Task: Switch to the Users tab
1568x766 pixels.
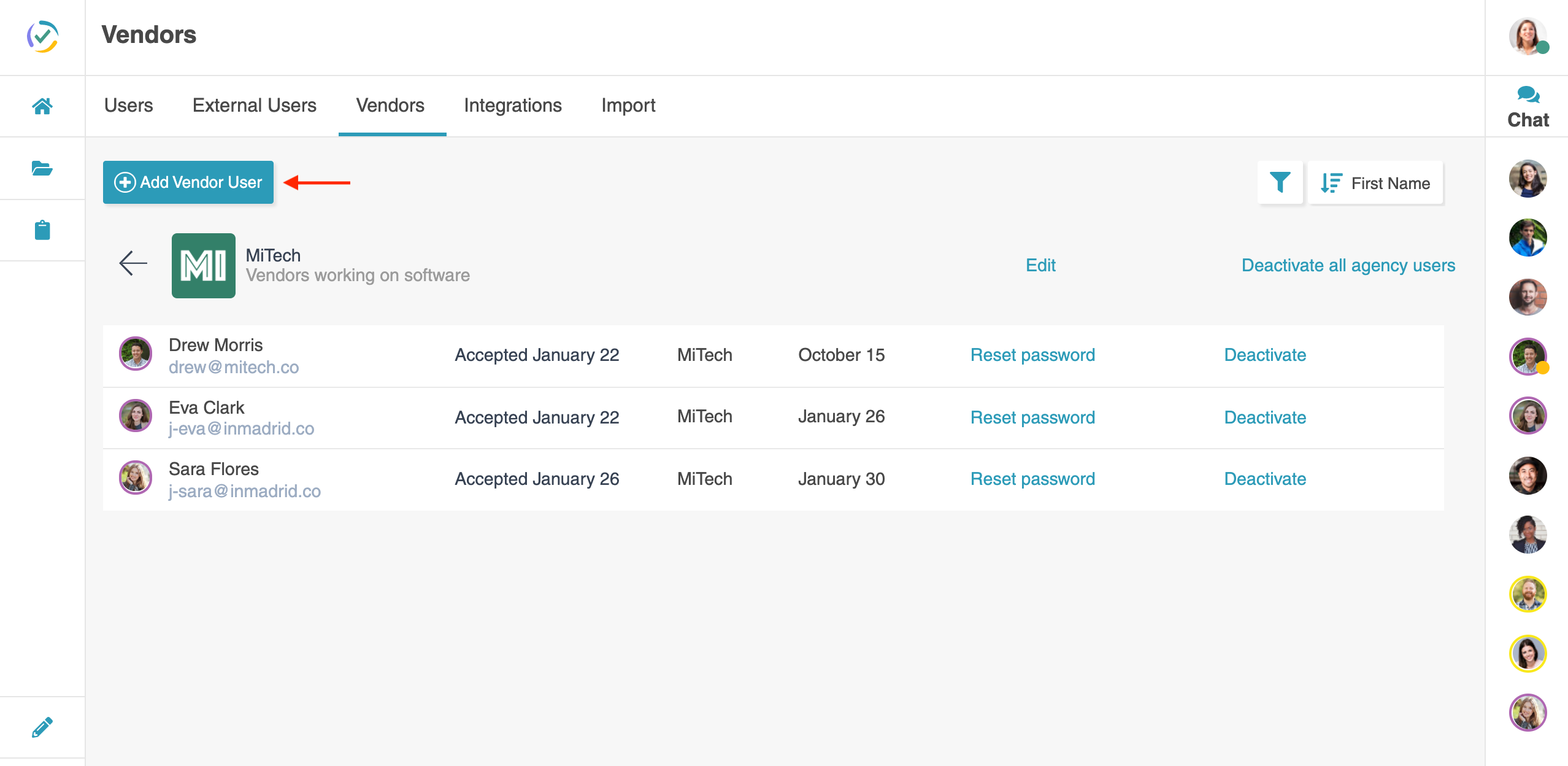Action: click(x=128, y=105)
